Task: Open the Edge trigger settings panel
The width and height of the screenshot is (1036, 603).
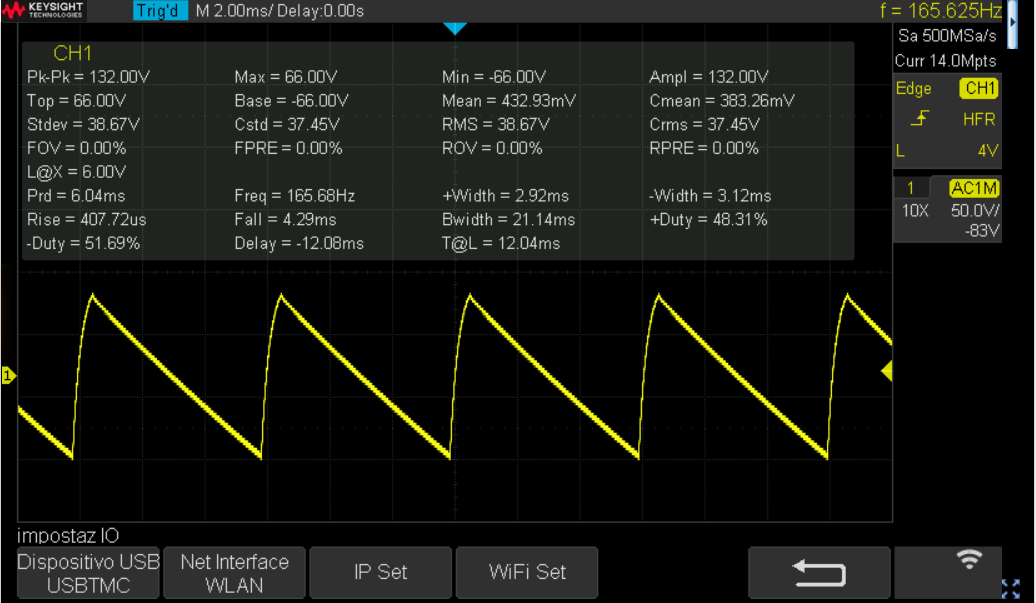Action: click(x=914, y=89)
